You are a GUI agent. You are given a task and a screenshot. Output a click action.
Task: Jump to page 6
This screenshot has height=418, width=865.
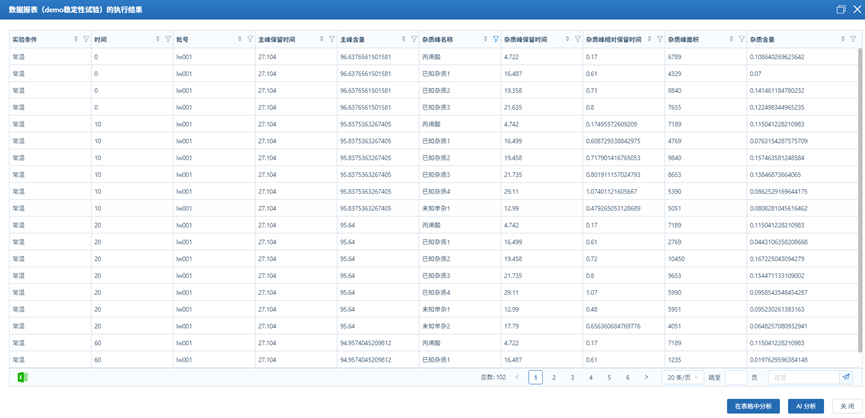[628, 377]
